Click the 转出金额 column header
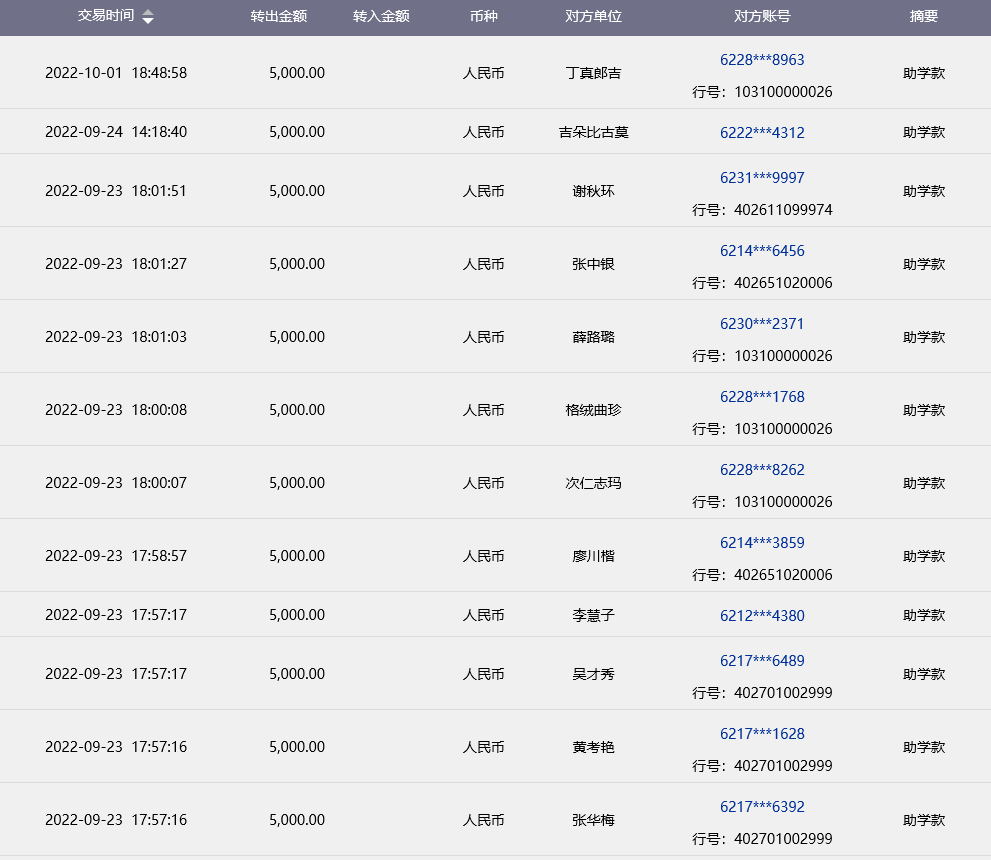 coord(278,17)
